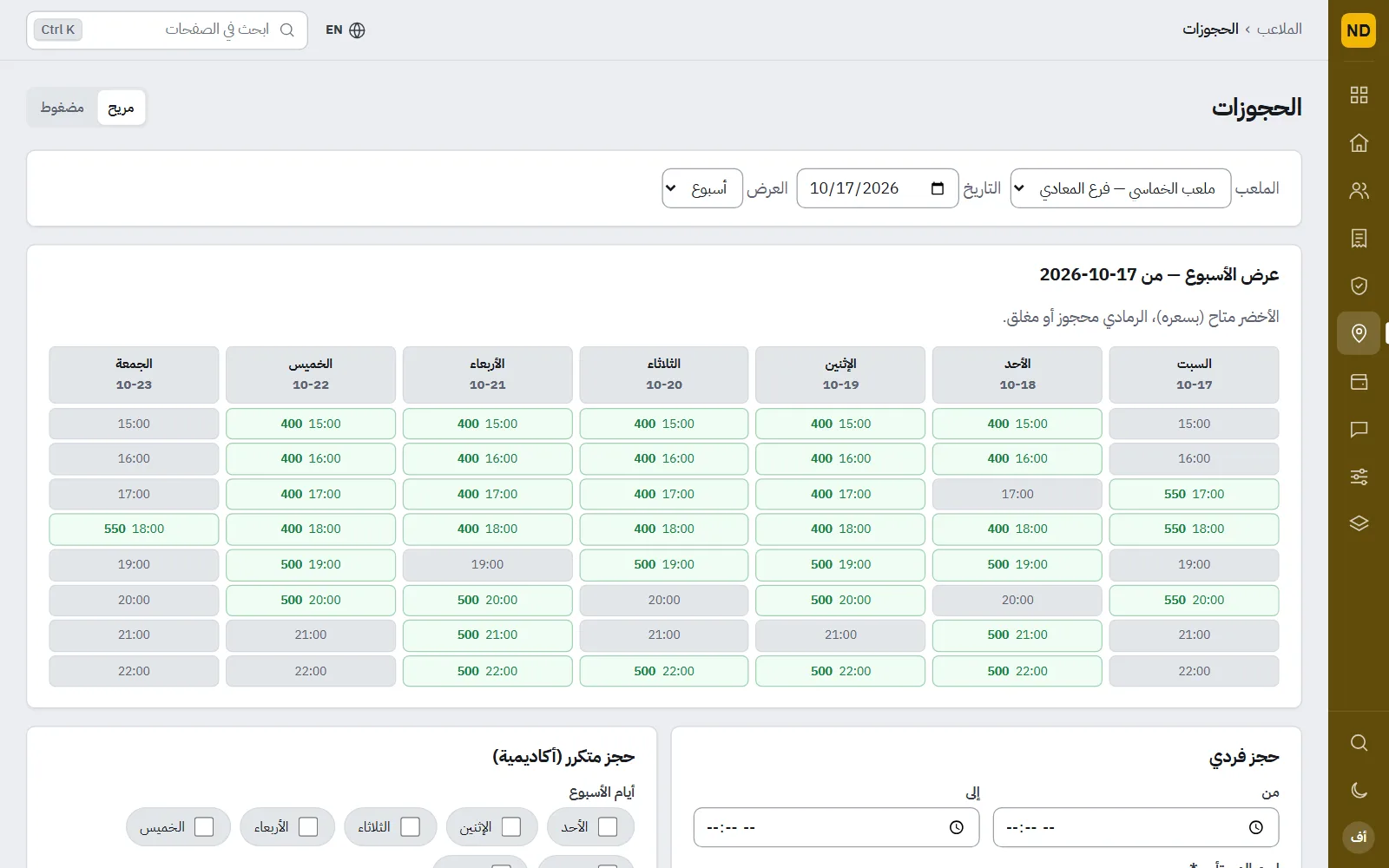Open the dashboard grid icon in sidebar
This screenshot has width=1389, height=868.
coord(1359,95)
